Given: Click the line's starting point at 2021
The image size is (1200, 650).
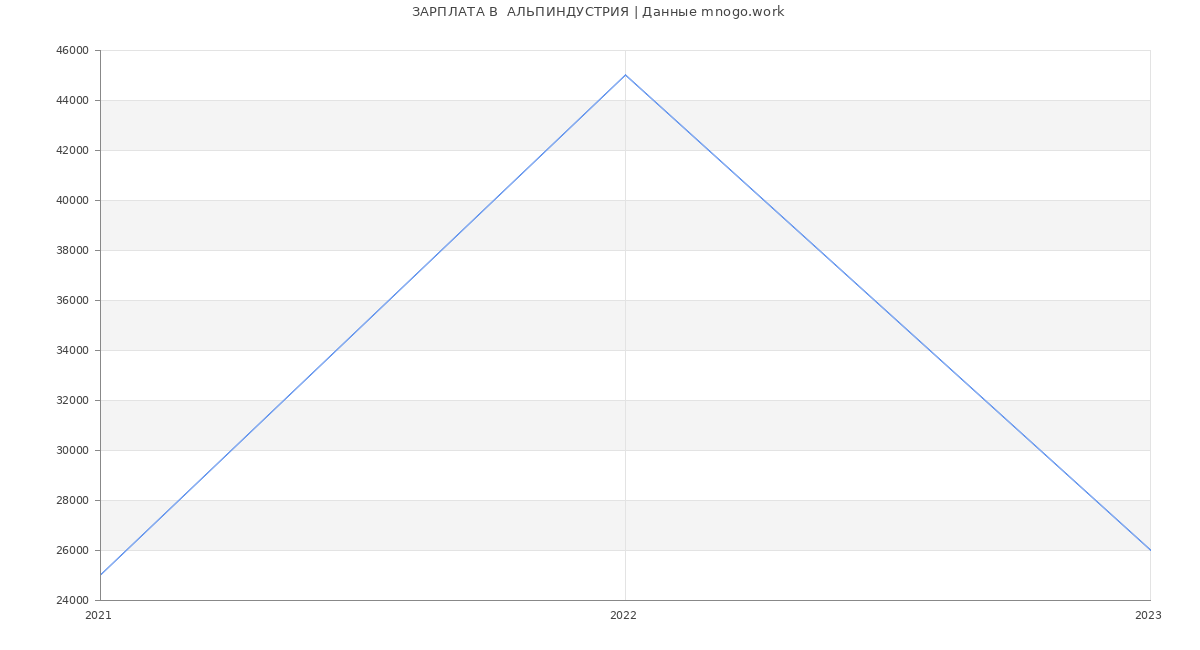Looking at the screenshot, I should (101, 575).
